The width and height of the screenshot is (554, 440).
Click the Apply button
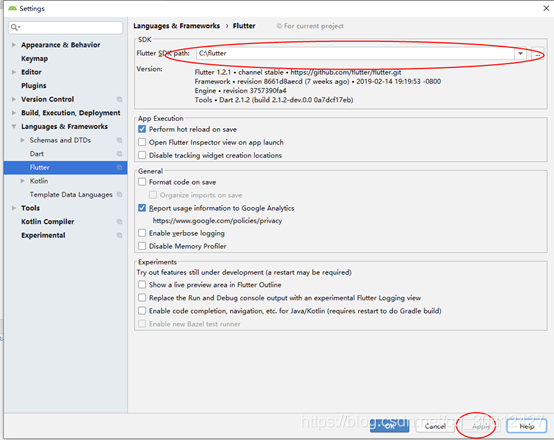click(x=481, y=426)
